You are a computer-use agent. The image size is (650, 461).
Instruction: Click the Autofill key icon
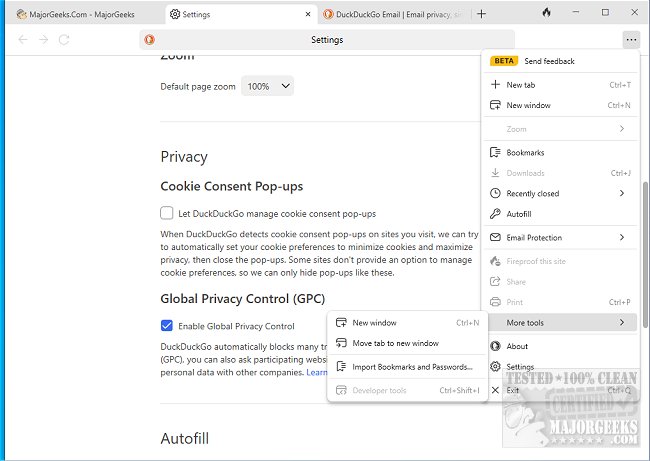pyautogui.click(x=495, y=214)
